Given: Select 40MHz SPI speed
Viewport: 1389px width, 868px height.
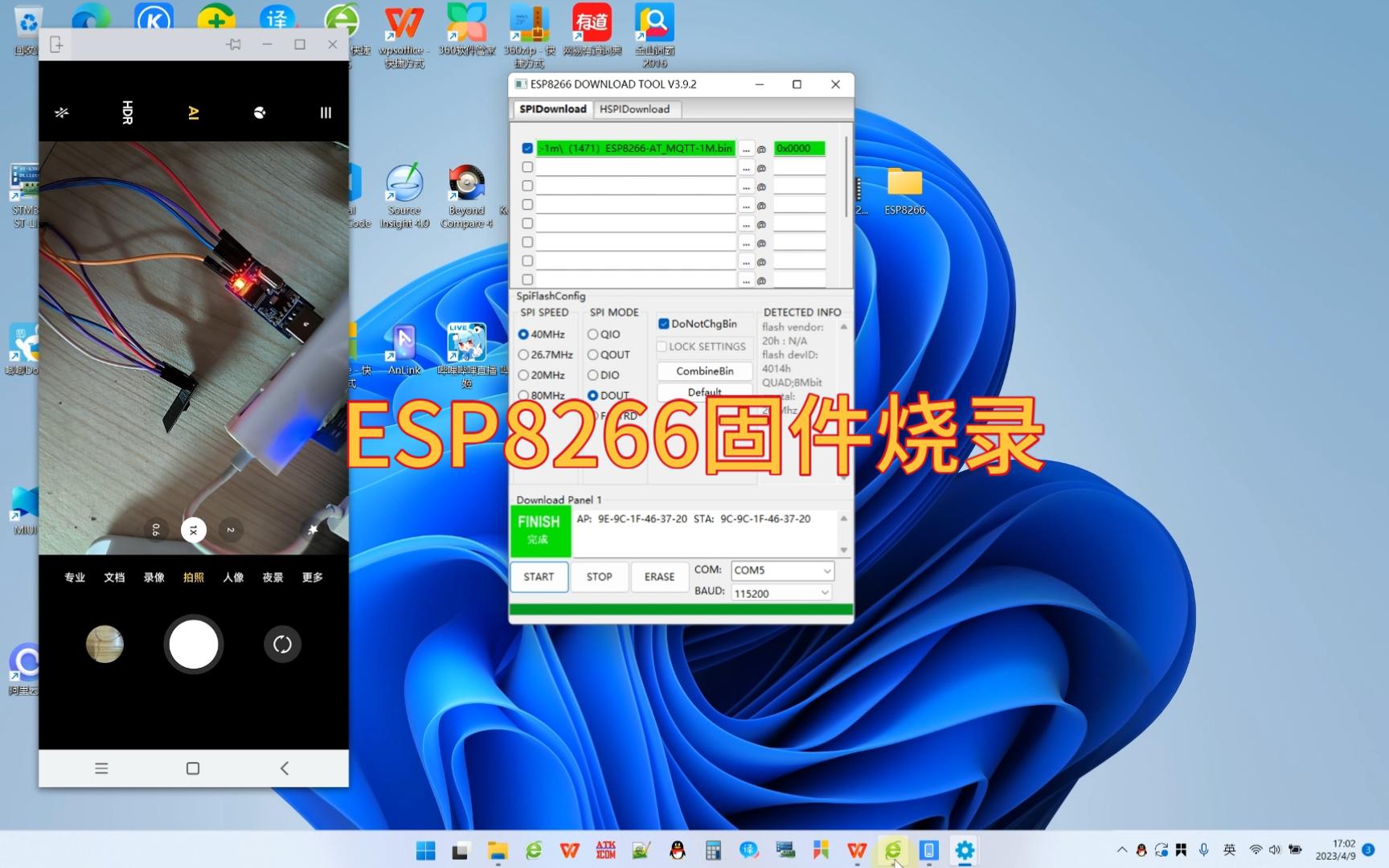Looking at the screenshot, I should pyautogui.click(x=542, y=334).
